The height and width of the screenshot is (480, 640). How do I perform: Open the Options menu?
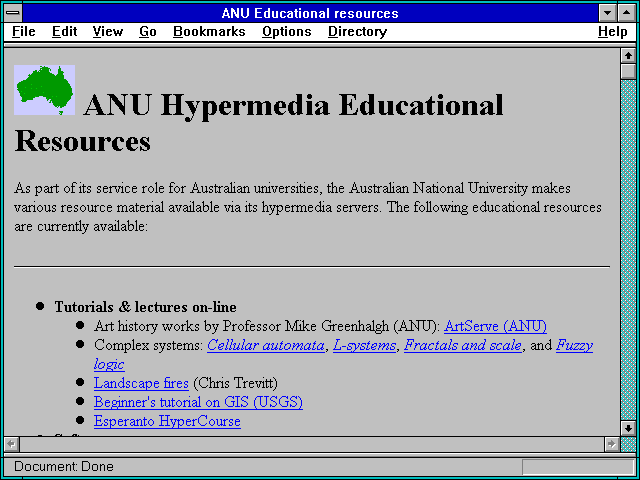(287, 32)
